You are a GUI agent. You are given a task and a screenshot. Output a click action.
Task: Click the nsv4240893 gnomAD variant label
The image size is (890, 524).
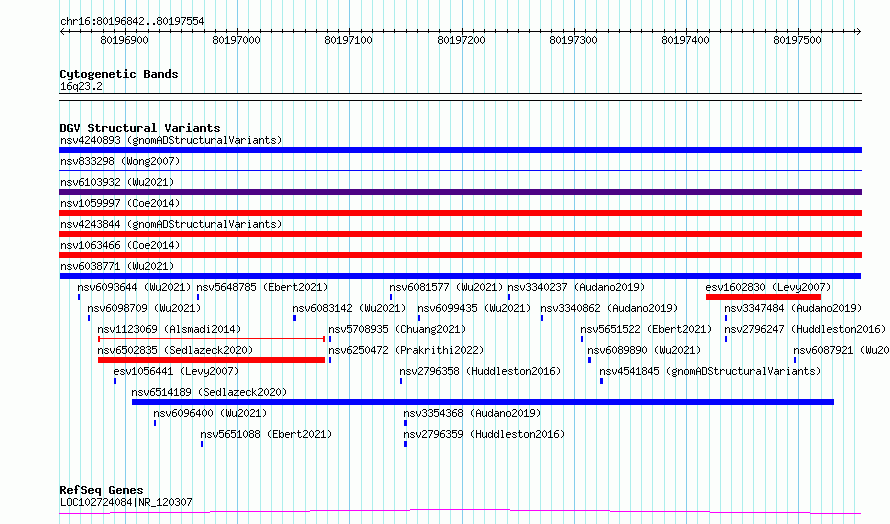[x=171, y=140]
